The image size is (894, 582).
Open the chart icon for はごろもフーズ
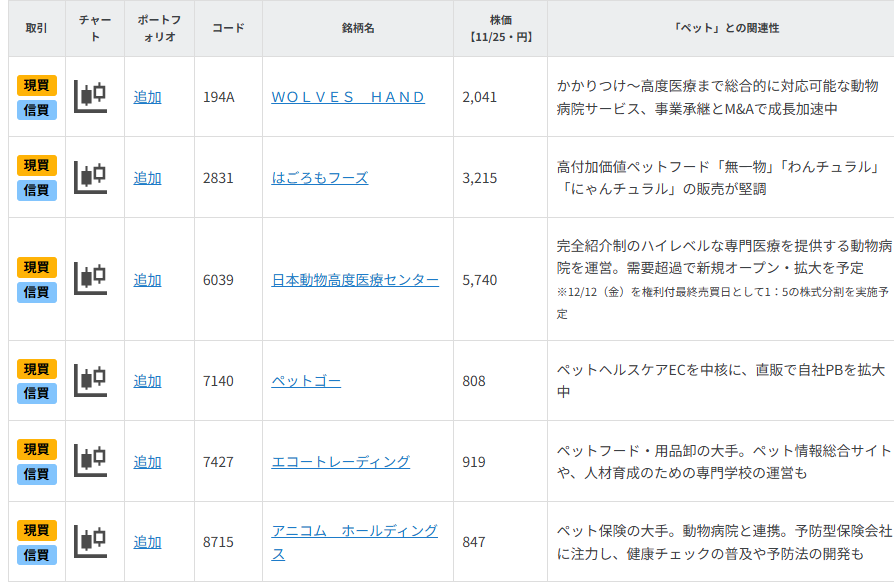(x=90, y=178)
